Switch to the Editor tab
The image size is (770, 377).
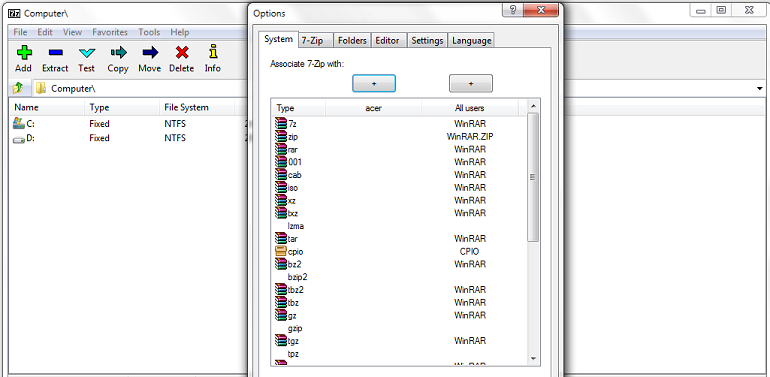(388, 41)
